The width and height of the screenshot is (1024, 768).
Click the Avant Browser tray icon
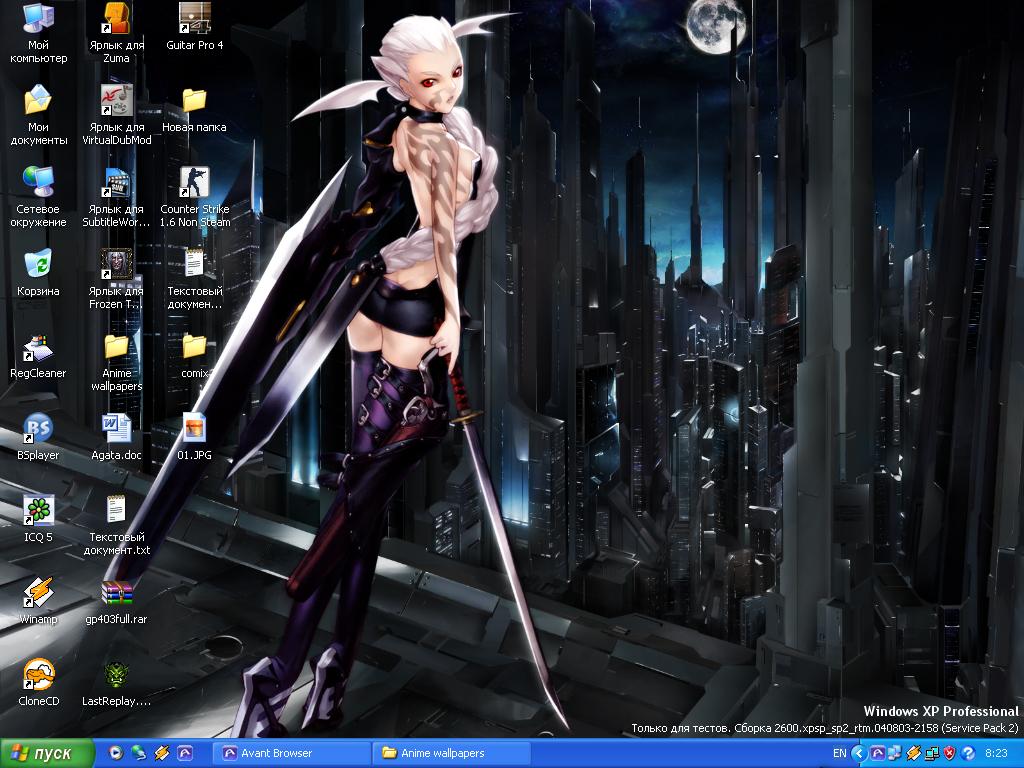pos(877,753)
